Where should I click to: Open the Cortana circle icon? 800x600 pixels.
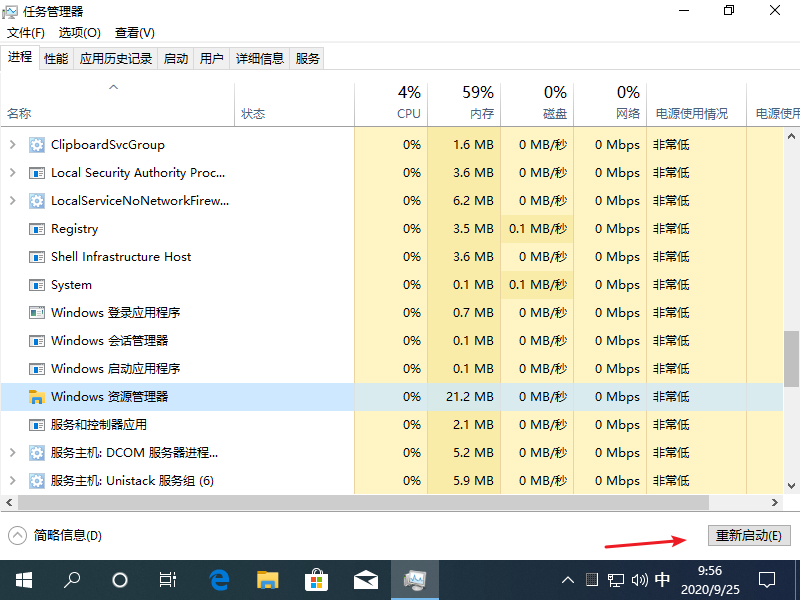pyautogui.click(x=120, y=579)
